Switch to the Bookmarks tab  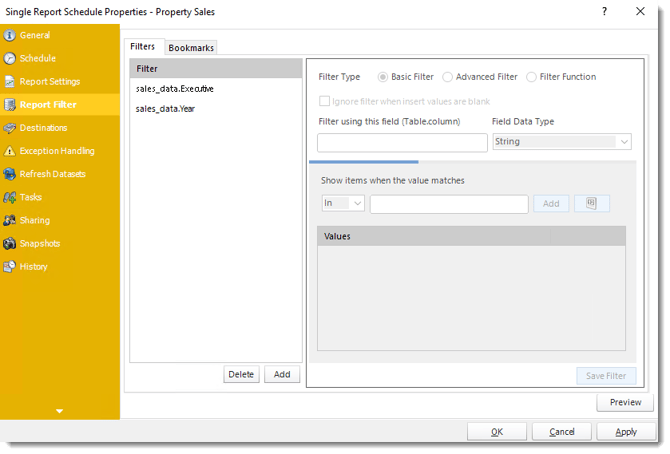191,47
